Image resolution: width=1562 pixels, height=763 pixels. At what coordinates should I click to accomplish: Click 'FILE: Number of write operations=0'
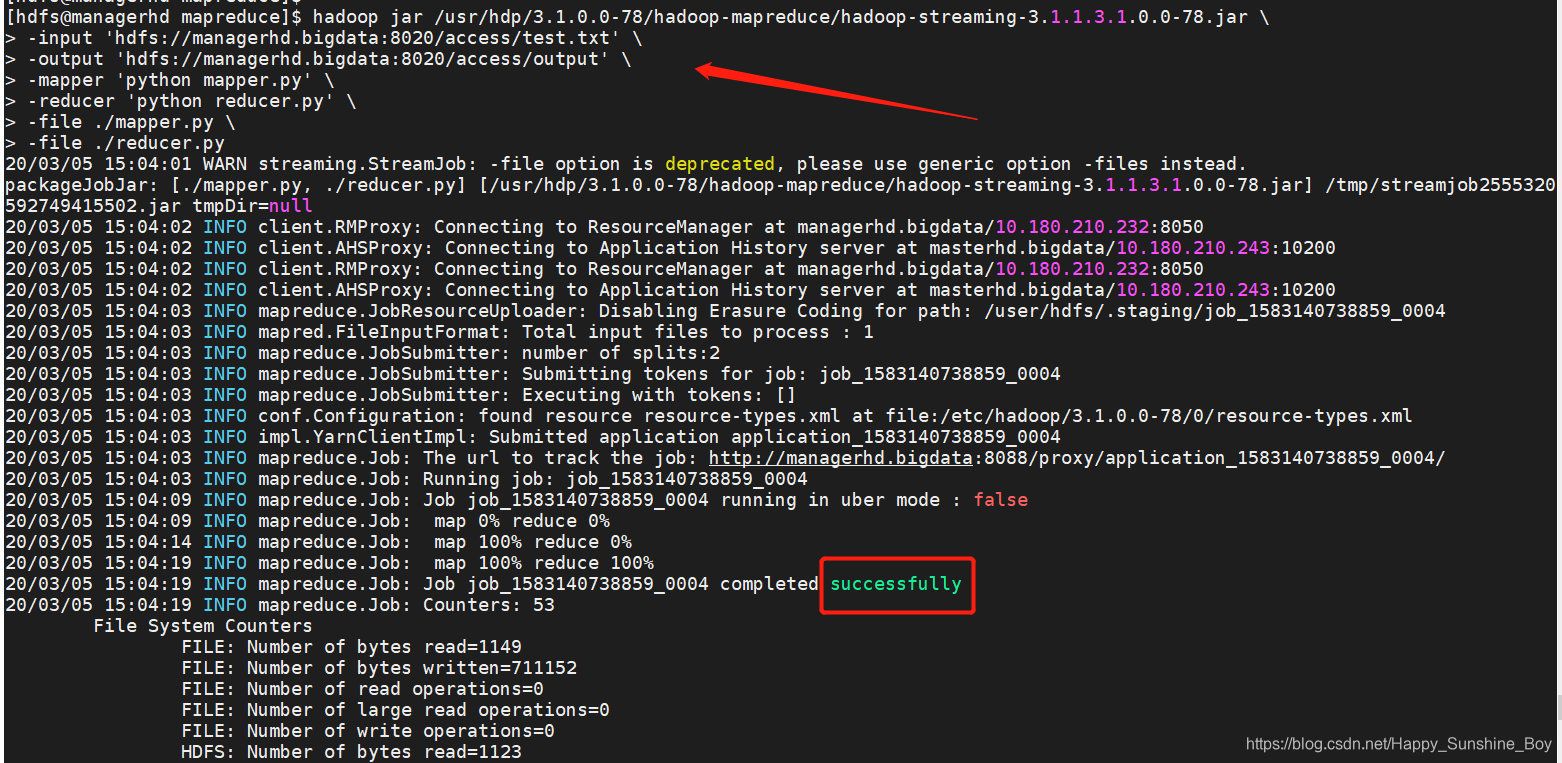[368, 731]
